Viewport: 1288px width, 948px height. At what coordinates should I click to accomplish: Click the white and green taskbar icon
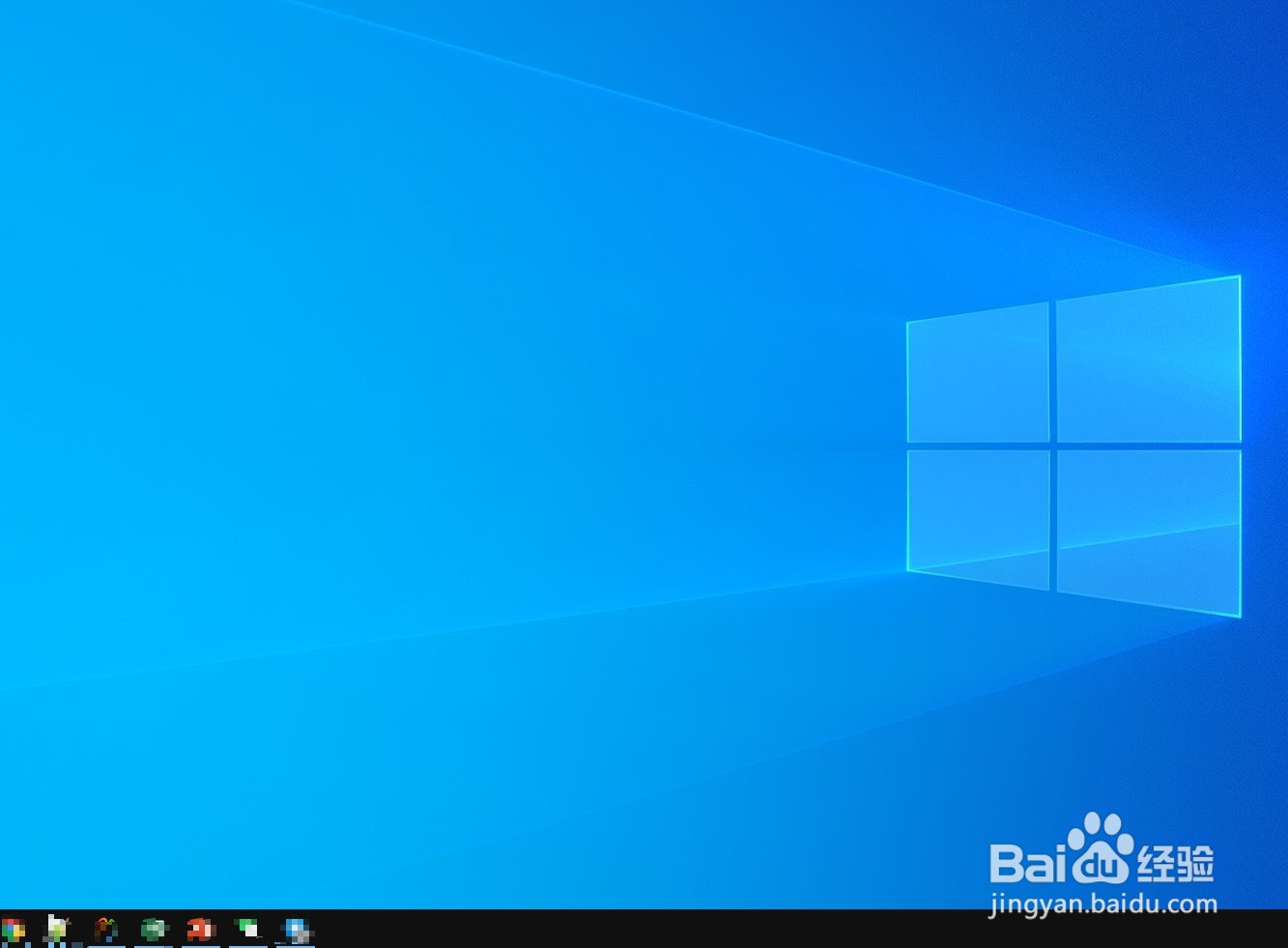[58, 930]
